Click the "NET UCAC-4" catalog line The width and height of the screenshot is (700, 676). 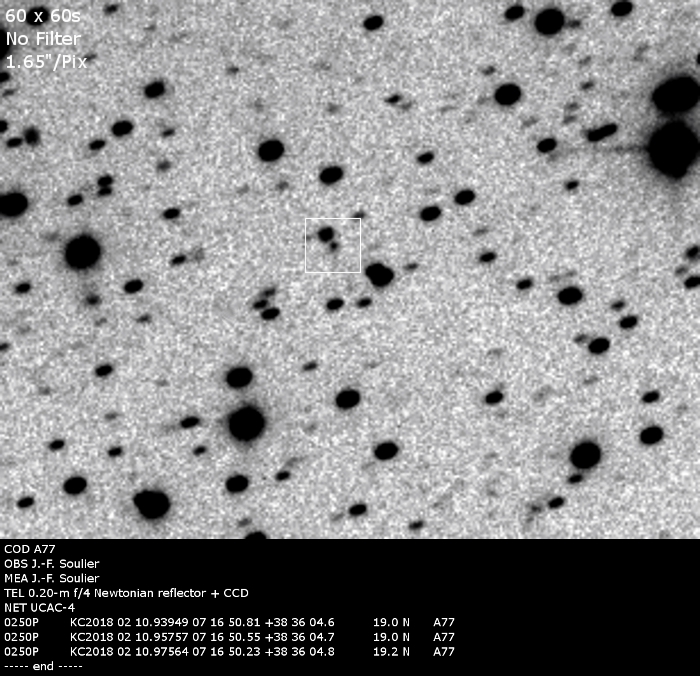tap(38, 607)
